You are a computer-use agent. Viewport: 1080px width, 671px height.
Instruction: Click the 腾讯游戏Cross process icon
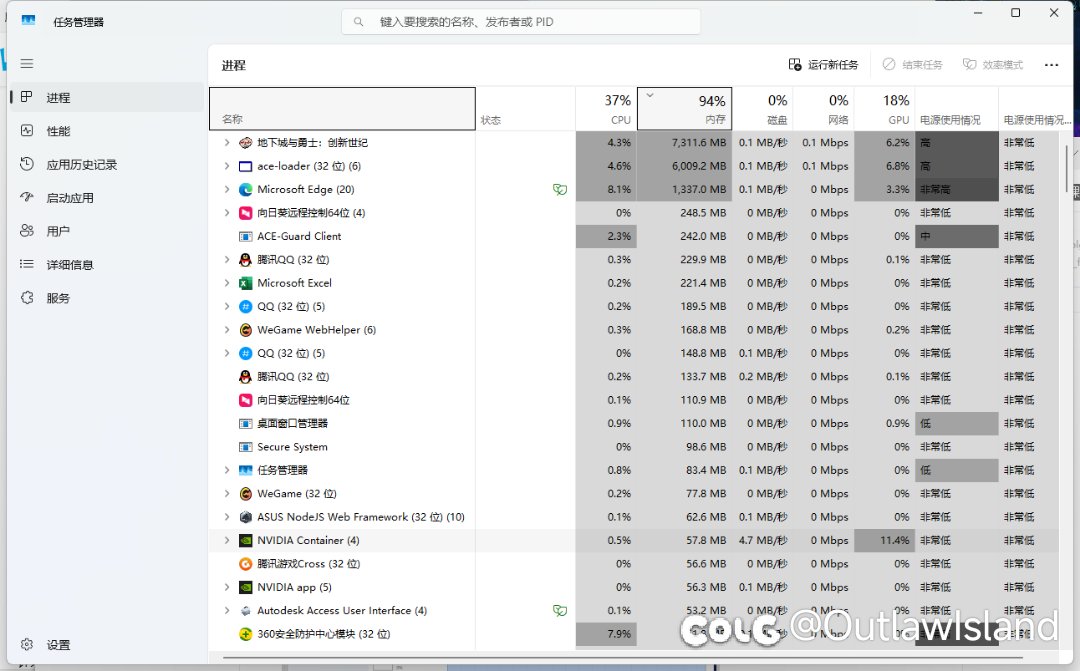[245, 564]
